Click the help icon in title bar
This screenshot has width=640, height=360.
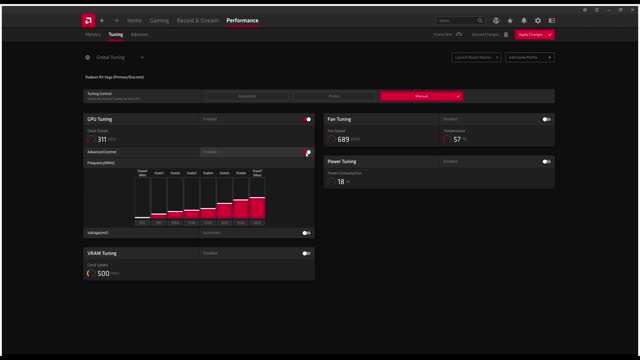[x=596, y=10]
